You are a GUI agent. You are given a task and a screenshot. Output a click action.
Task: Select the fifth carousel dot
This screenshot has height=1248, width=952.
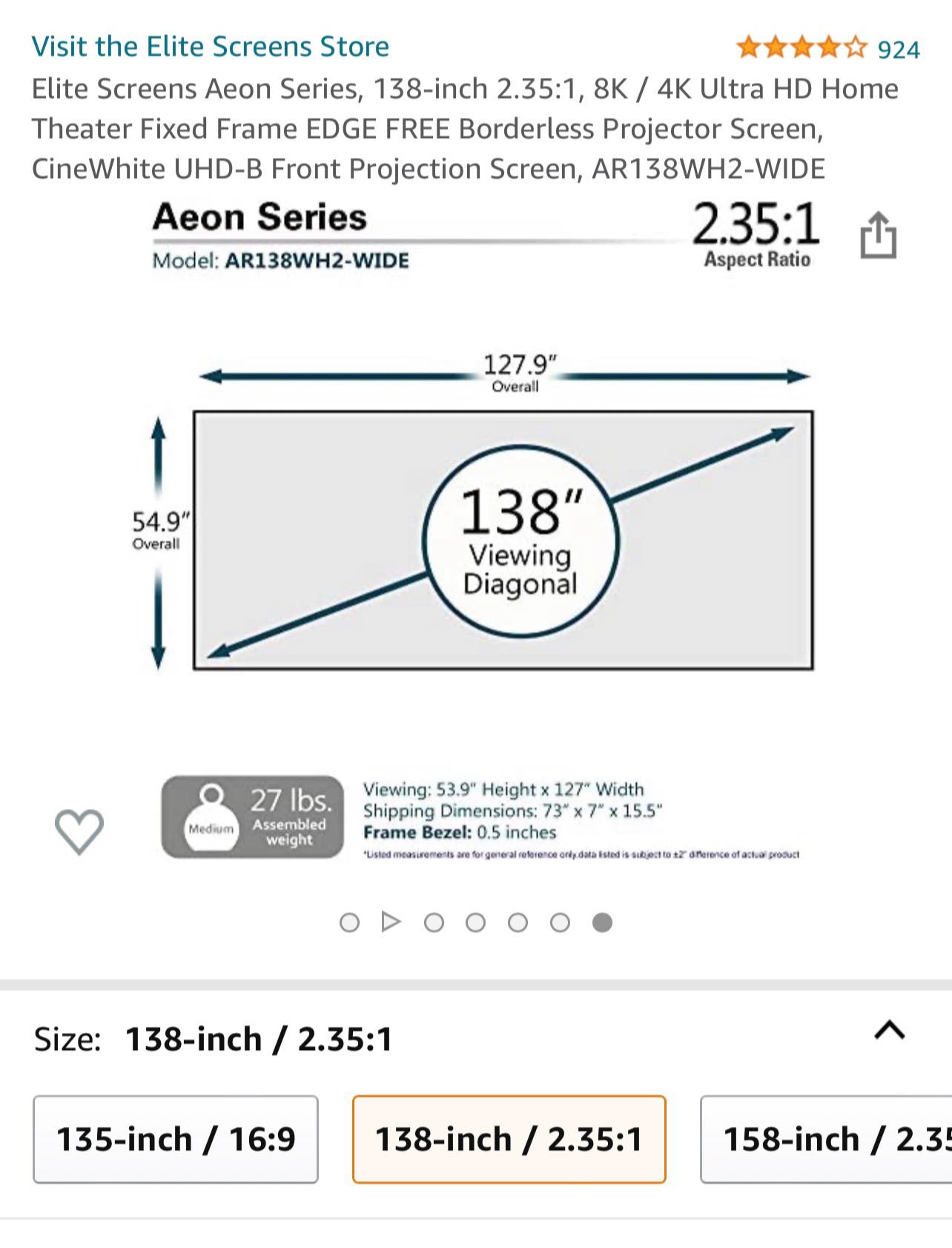tap(518, 922)
